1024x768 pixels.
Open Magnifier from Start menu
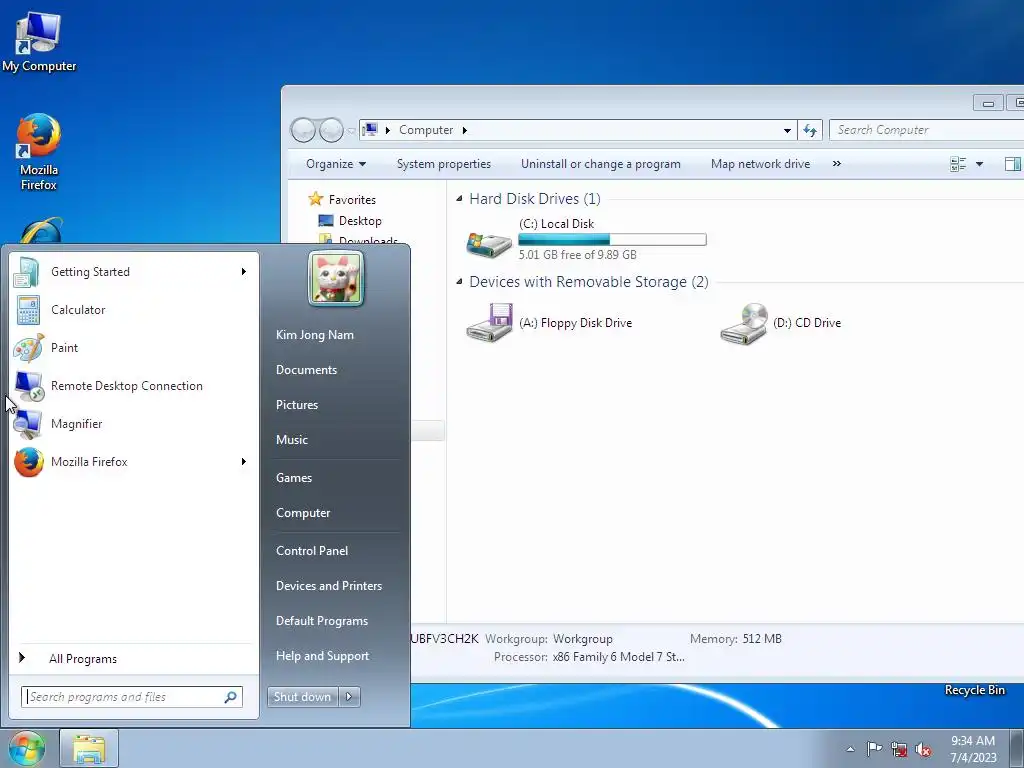pyautogui.click(x=134, y=424)
